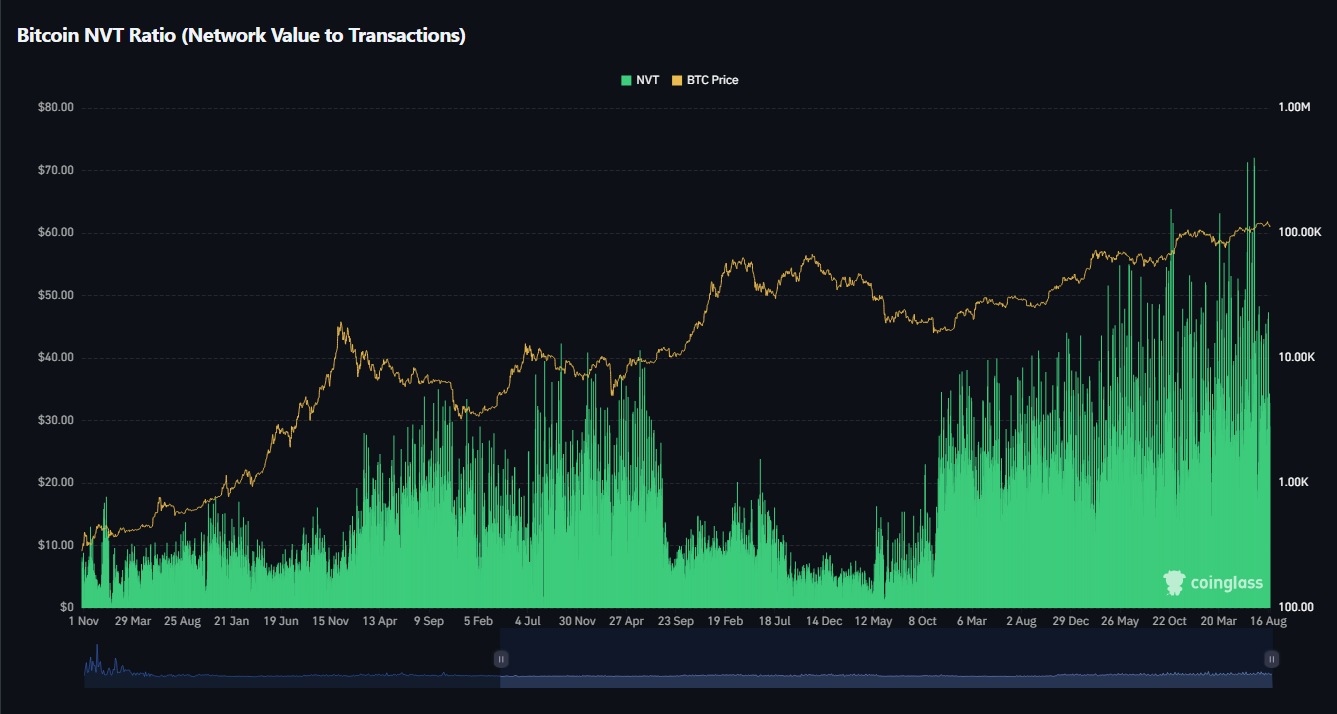Click the coinglass watermark text
Image resolution: width=1337 pixels, height=714 pixels.
coord(1226,583)
